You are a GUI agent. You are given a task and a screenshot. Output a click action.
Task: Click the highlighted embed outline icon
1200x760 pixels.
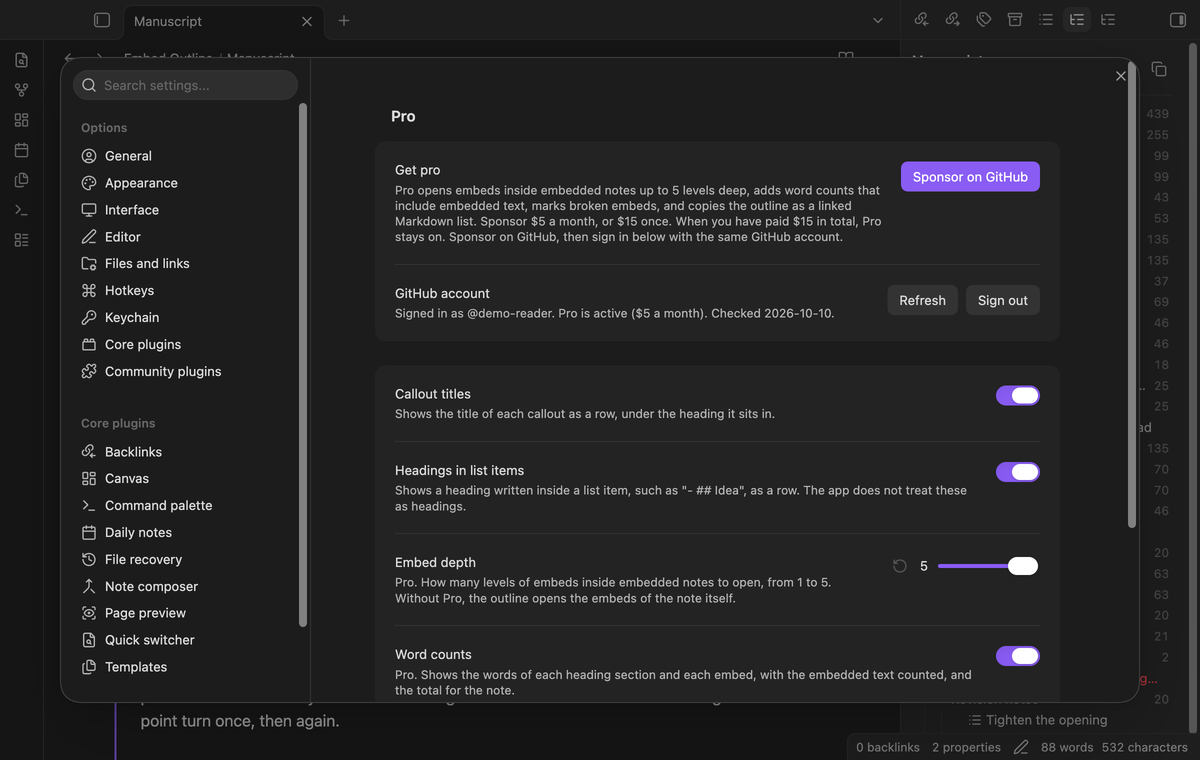tap(1077, 20)
